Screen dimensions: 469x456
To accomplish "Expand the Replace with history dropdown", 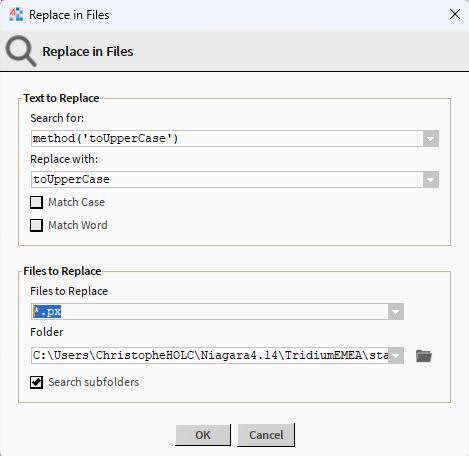I will pyautogui.click(x=430, y=180).
